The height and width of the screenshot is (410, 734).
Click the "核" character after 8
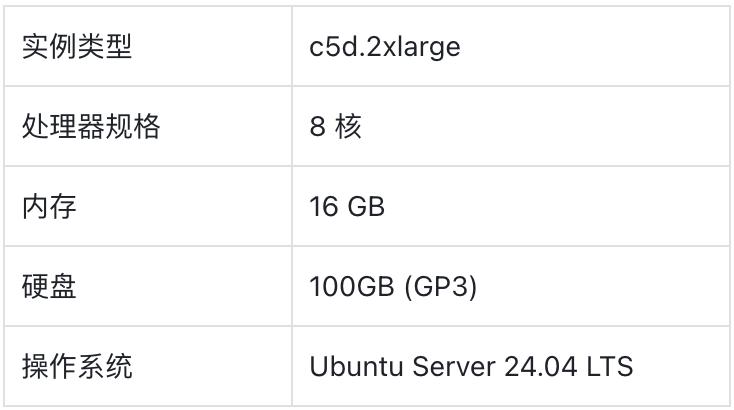(x=348, y=127)
